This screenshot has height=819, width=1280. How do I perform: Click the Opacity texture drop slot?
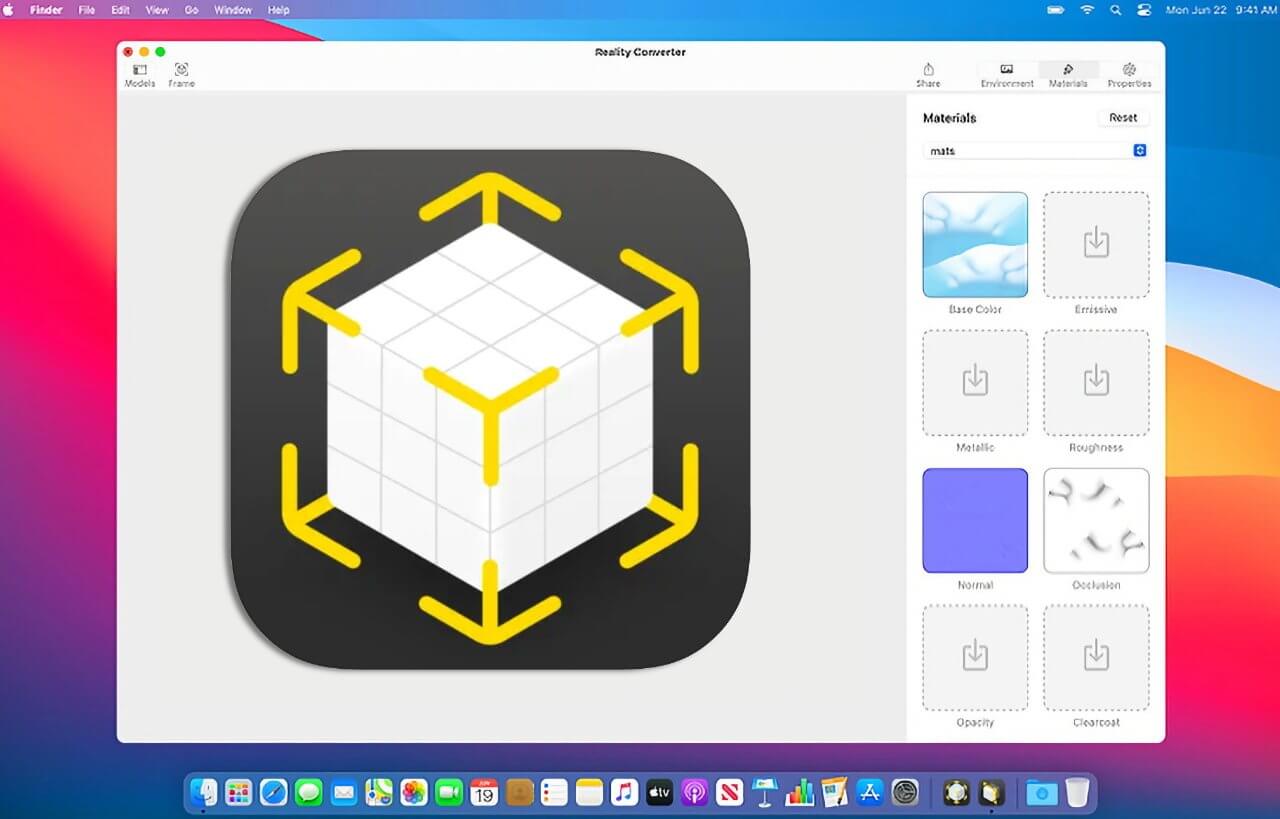pos(975,658)
